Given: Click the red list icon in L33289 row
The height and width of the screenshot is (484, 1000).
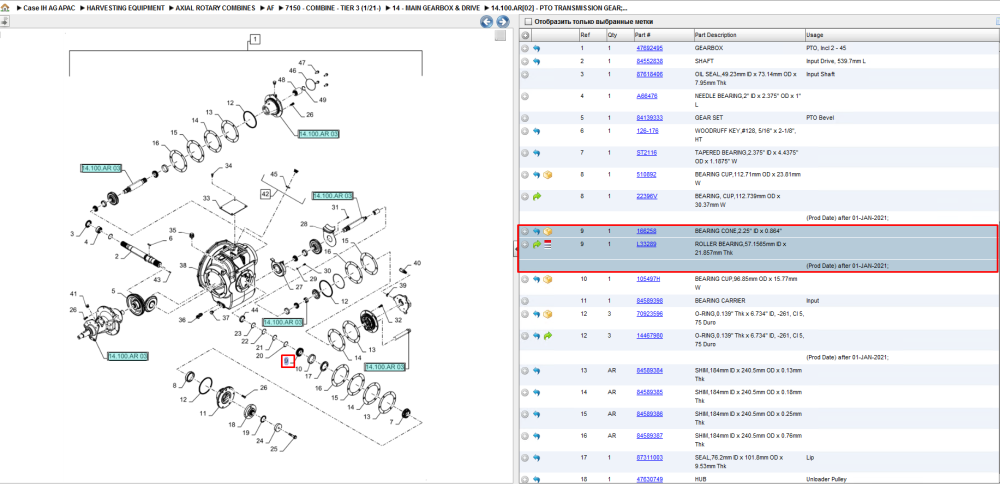Looking at the screenshot, I should [547, 244].
